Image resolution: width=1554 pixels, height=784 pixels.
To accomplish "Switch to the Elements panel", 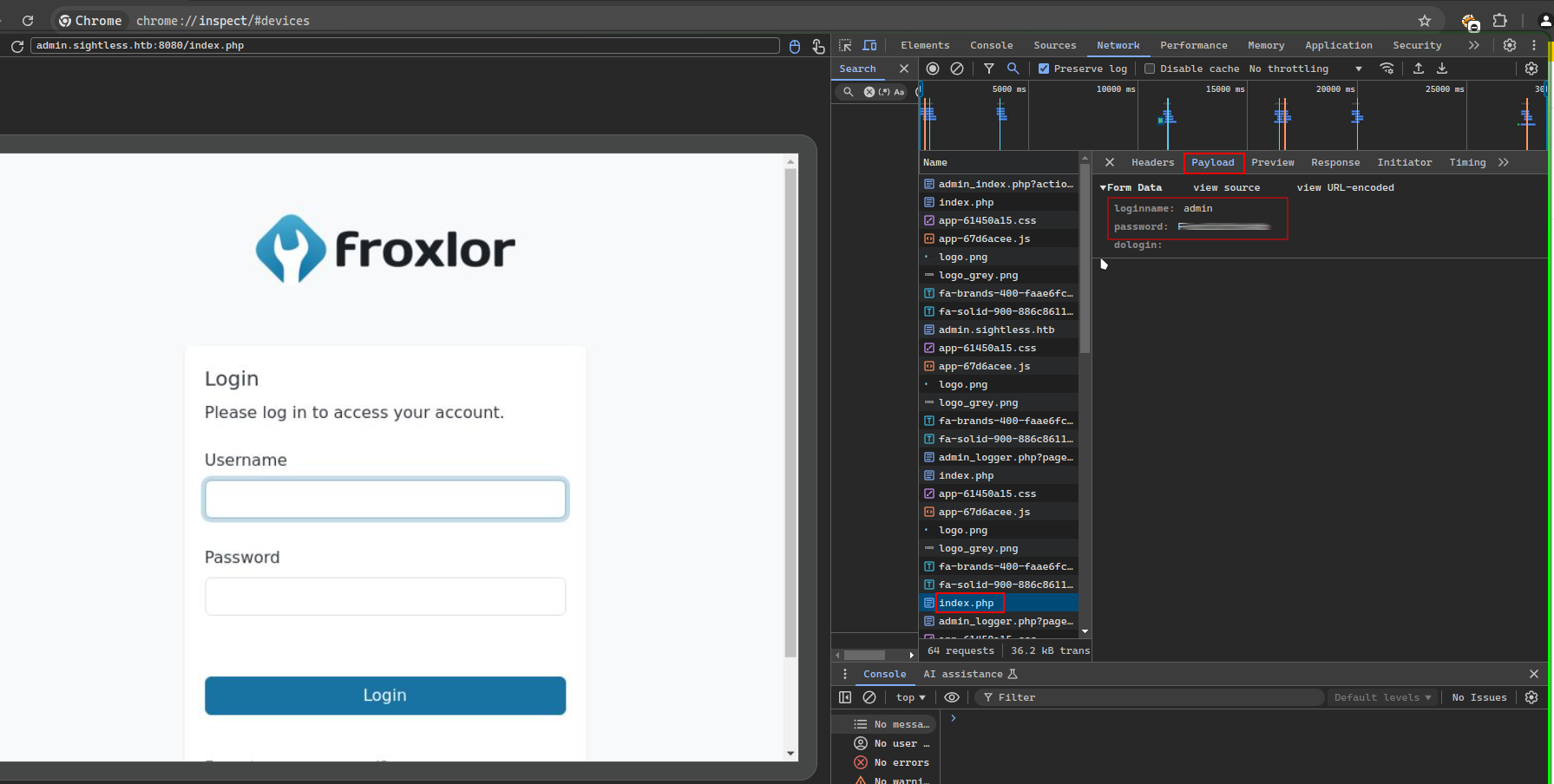I will [925, 45].
